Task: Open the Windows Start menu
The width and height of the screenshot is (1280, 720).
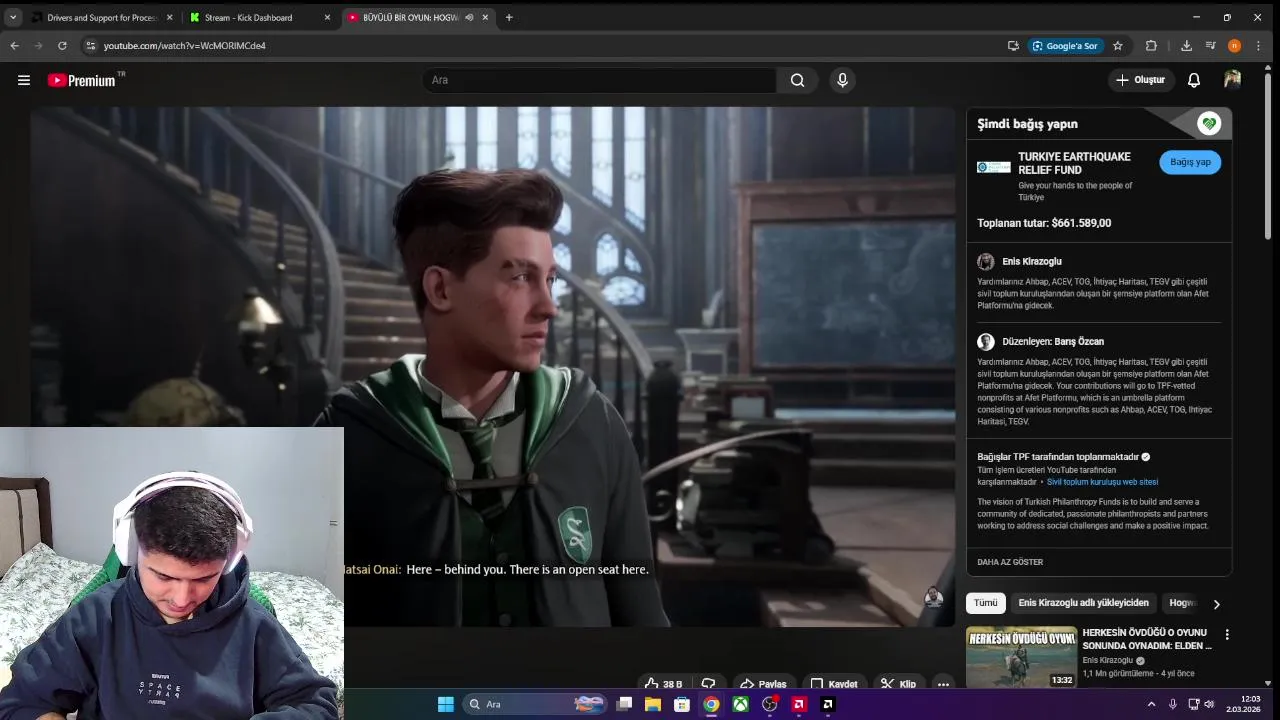Action: click(x=446, y=704)
